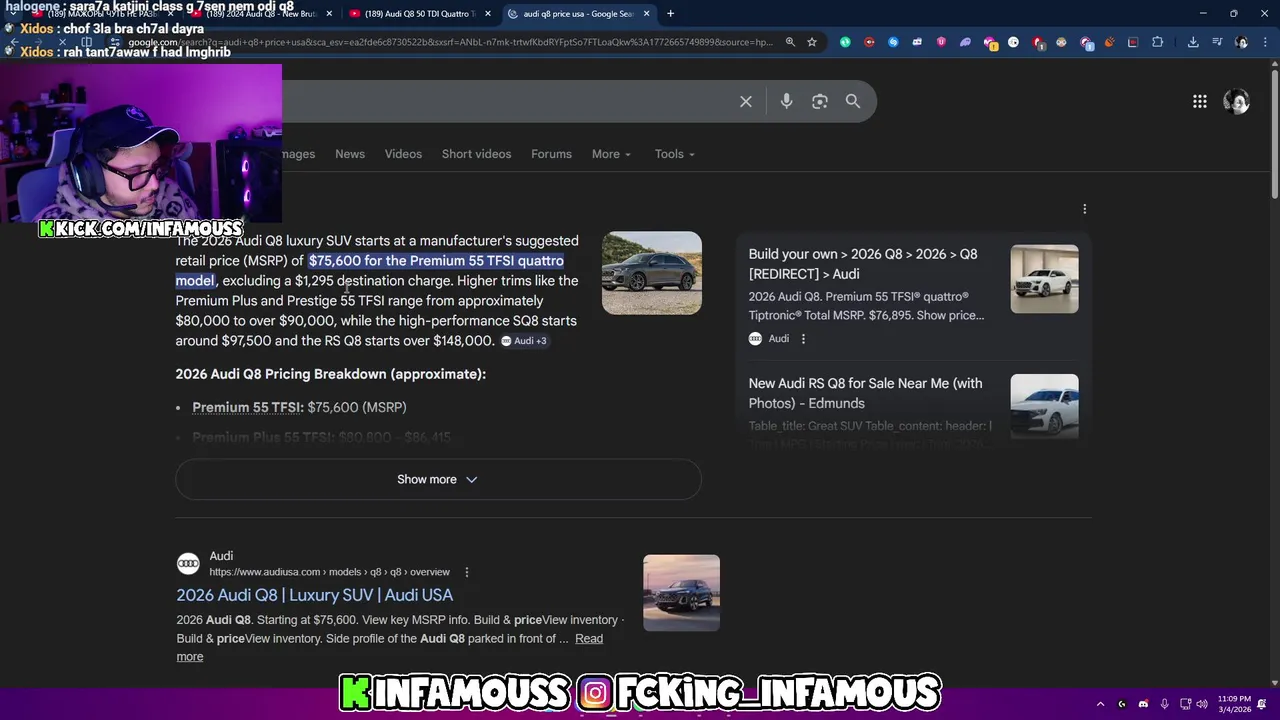Open Chrome media control button
This screenshot has height=720, width=1280.
pyautogui.click(x=1217, y=42)
